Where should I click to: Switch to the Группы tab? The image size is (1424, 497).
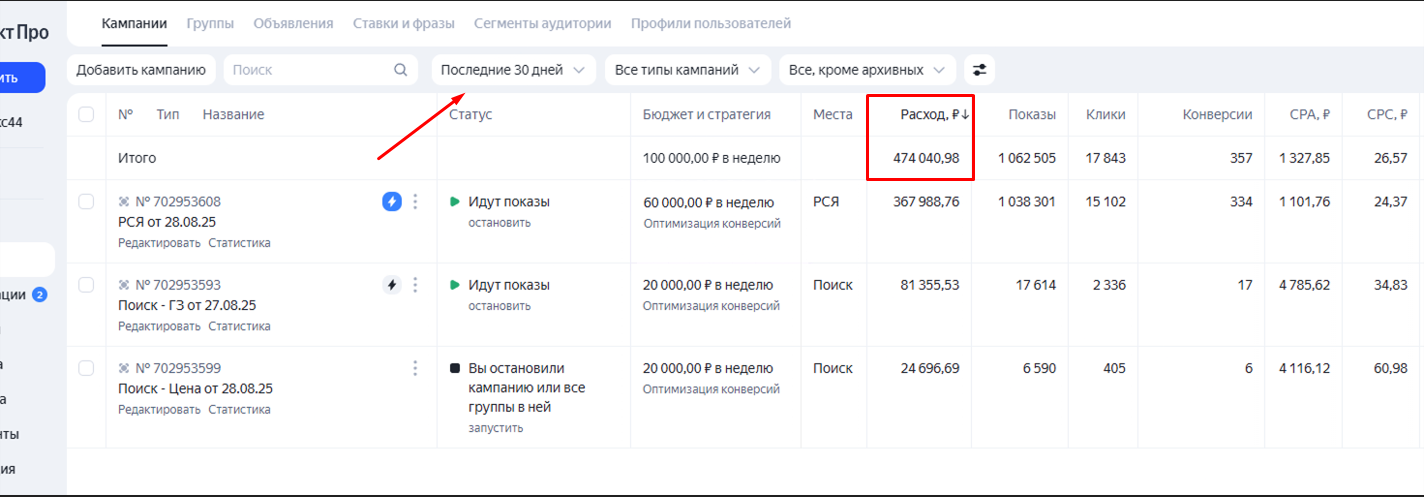coord(210,23)
